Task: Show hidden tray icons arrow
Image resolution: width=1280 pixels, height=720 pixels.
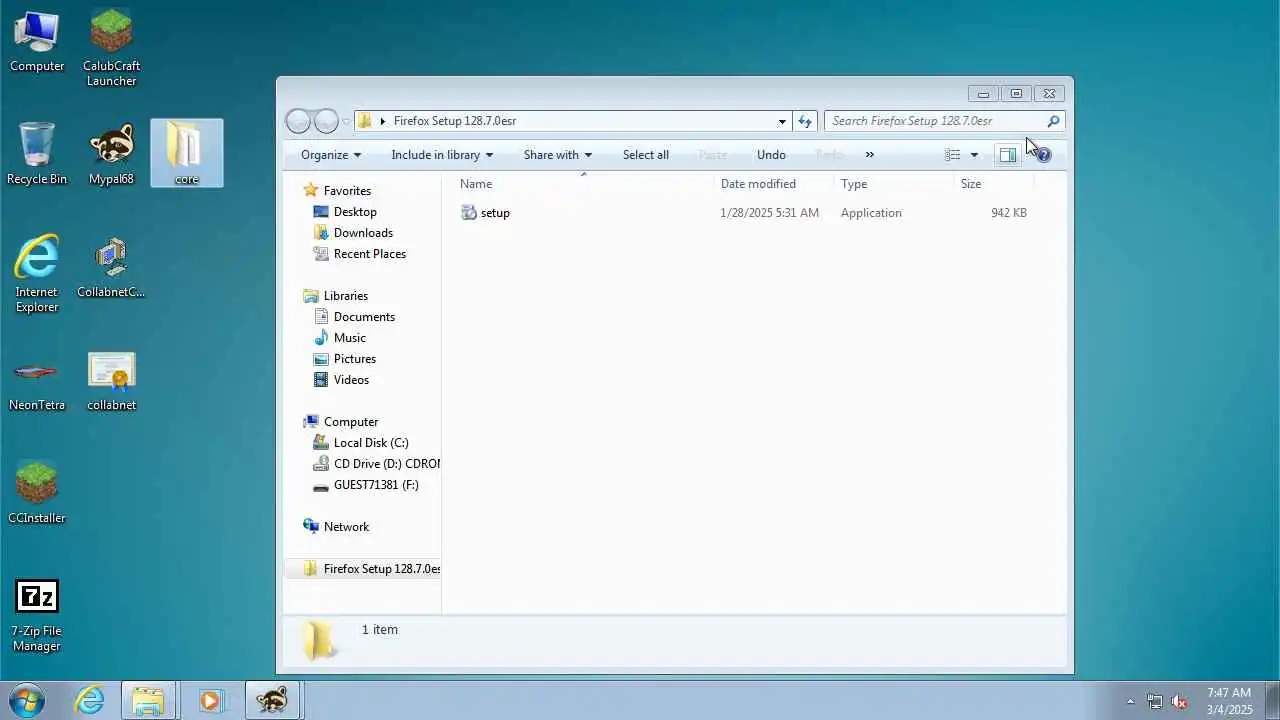Action: (x=1130, y=701)
